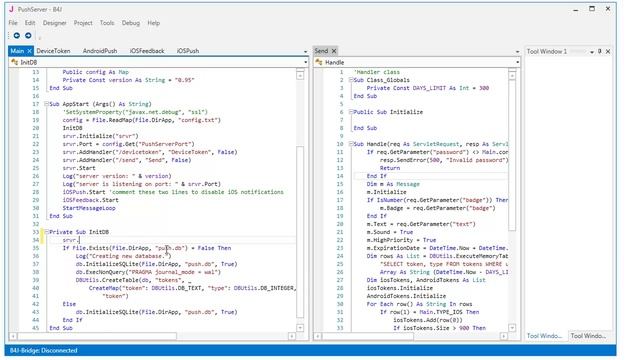Click the 'Handler class' comment line
Viewport: 640px width, 360px height.
pyautogui.click(x=377, y=72)
